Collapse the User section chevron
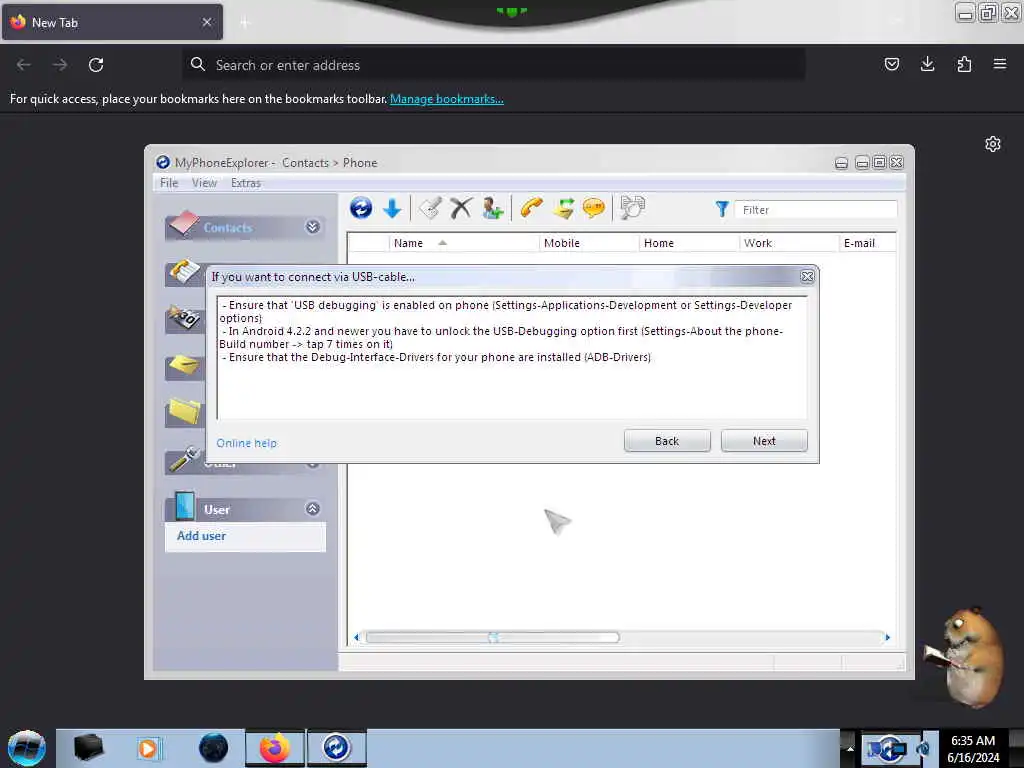Image resolution: width=1024 pixels, height=768 pixels. [x=313, y=509]
